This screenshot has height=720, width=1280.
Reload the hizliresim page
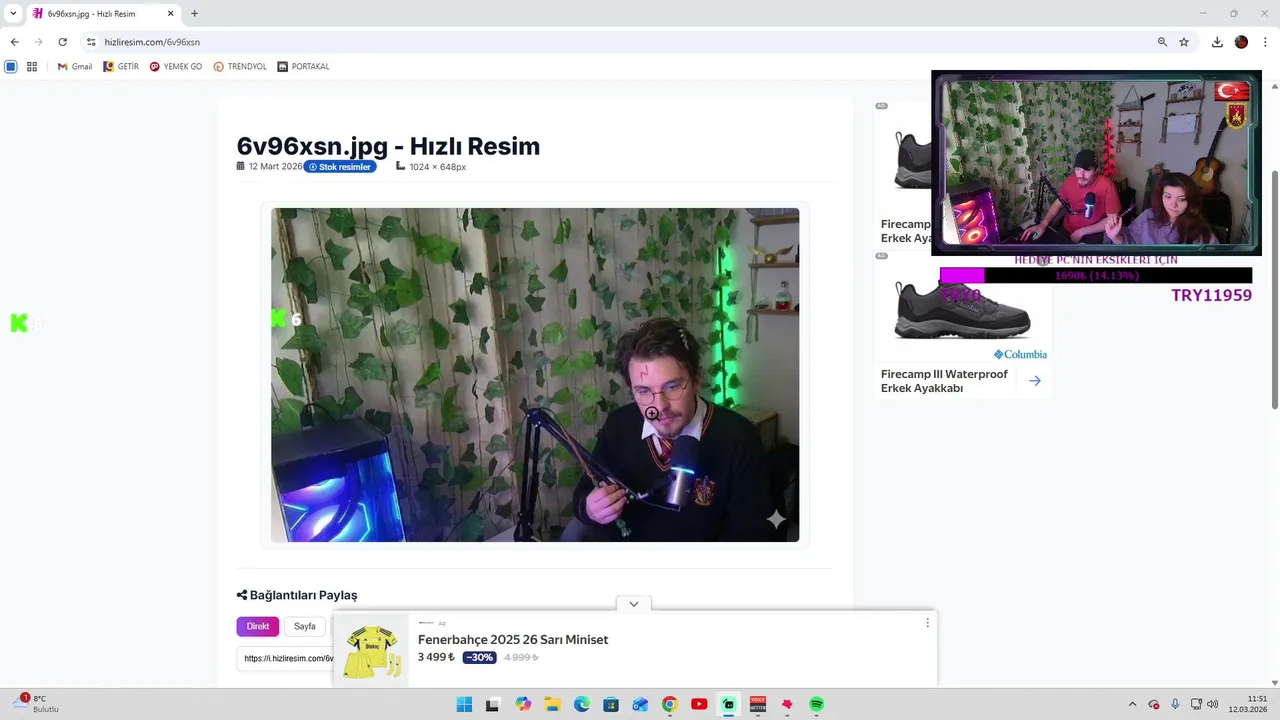62,42
